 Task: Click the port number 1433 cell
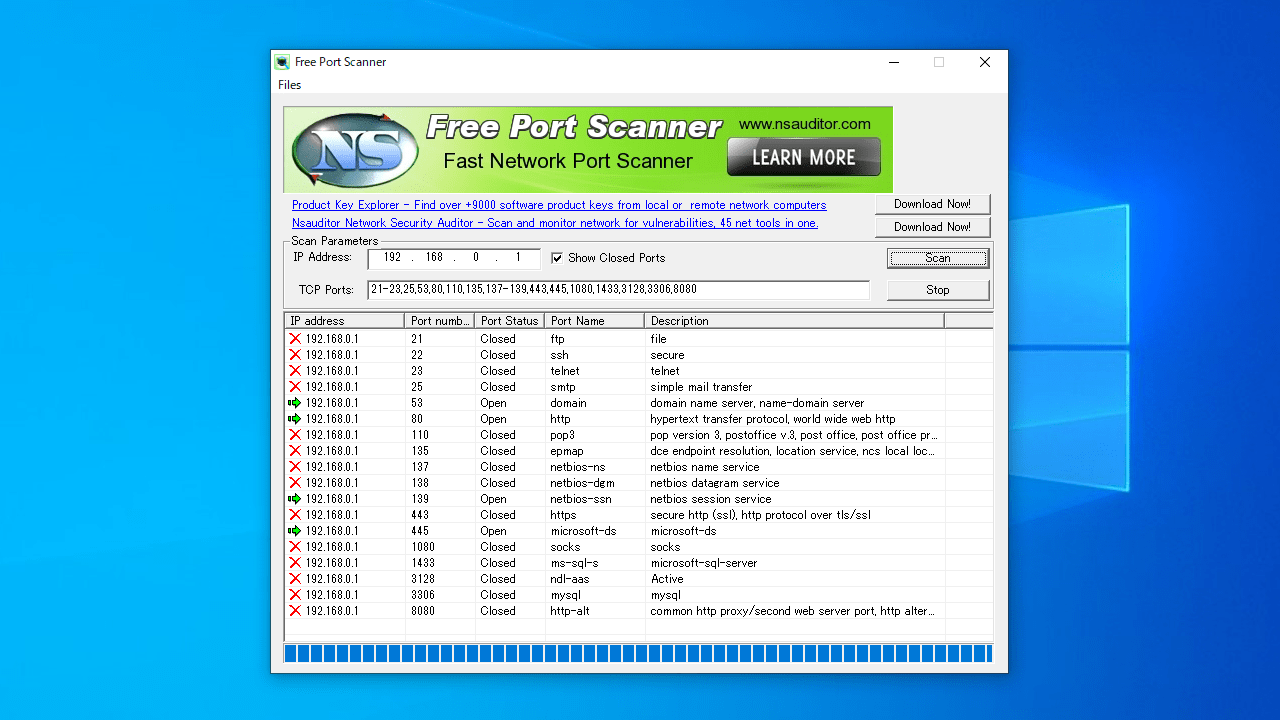coord(423,563)
